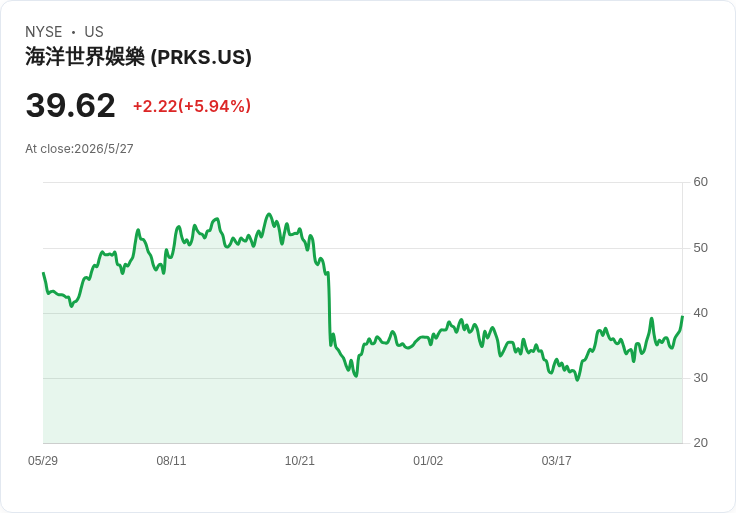Click the chart line's starting point at 05/29
Viewport: 736px width, 513px height.
44,273
